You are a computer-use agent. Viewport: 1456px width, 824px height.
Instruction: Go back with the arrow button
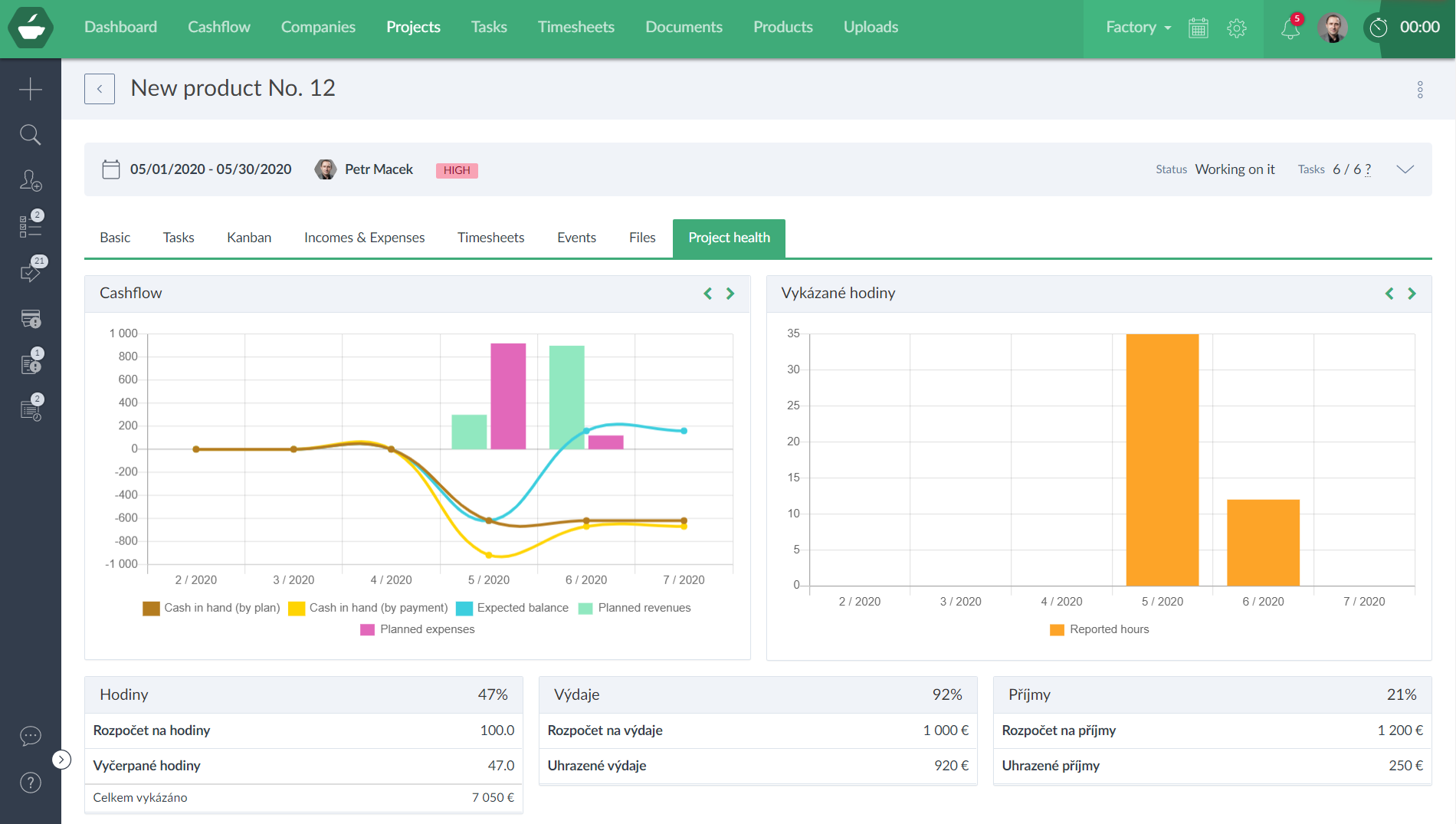100,89
